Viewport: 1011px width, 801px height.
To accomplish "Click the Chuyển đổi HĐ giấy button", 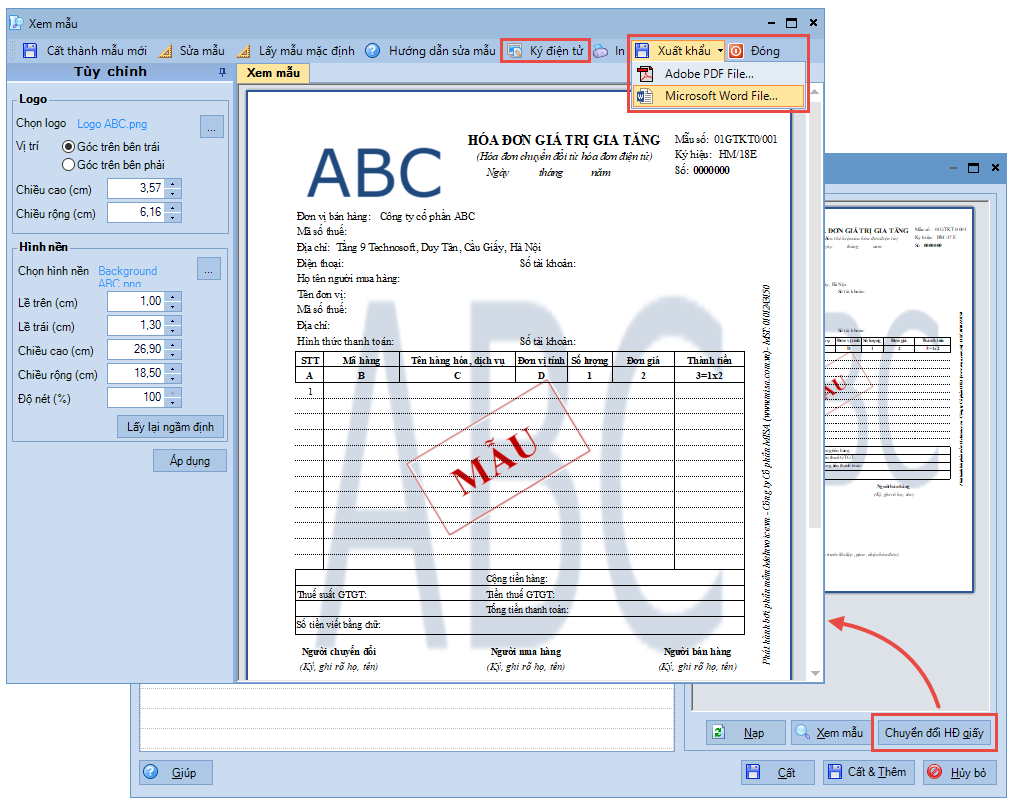I will (x=934, y=733).
